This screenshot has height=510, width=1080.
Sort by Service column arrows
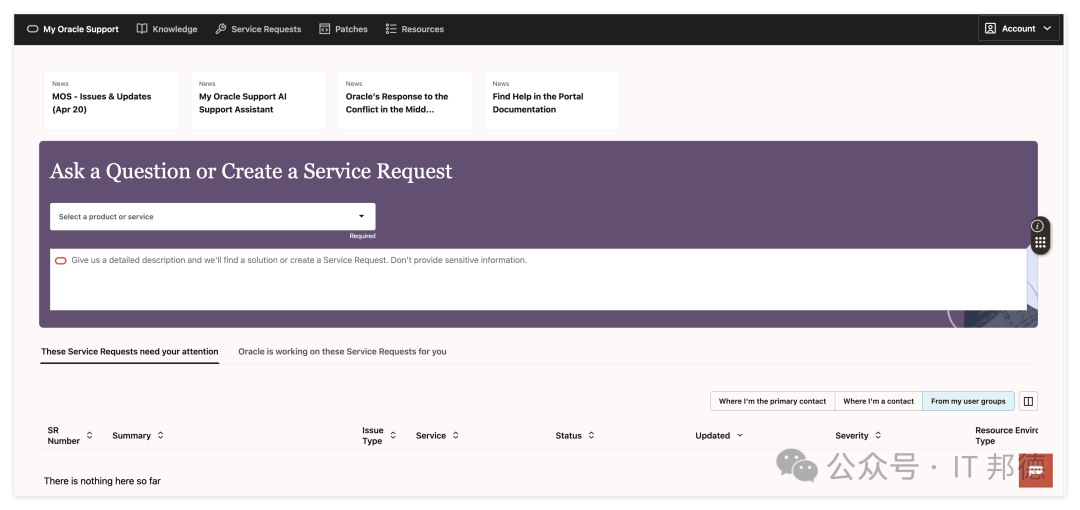point(456,436)
